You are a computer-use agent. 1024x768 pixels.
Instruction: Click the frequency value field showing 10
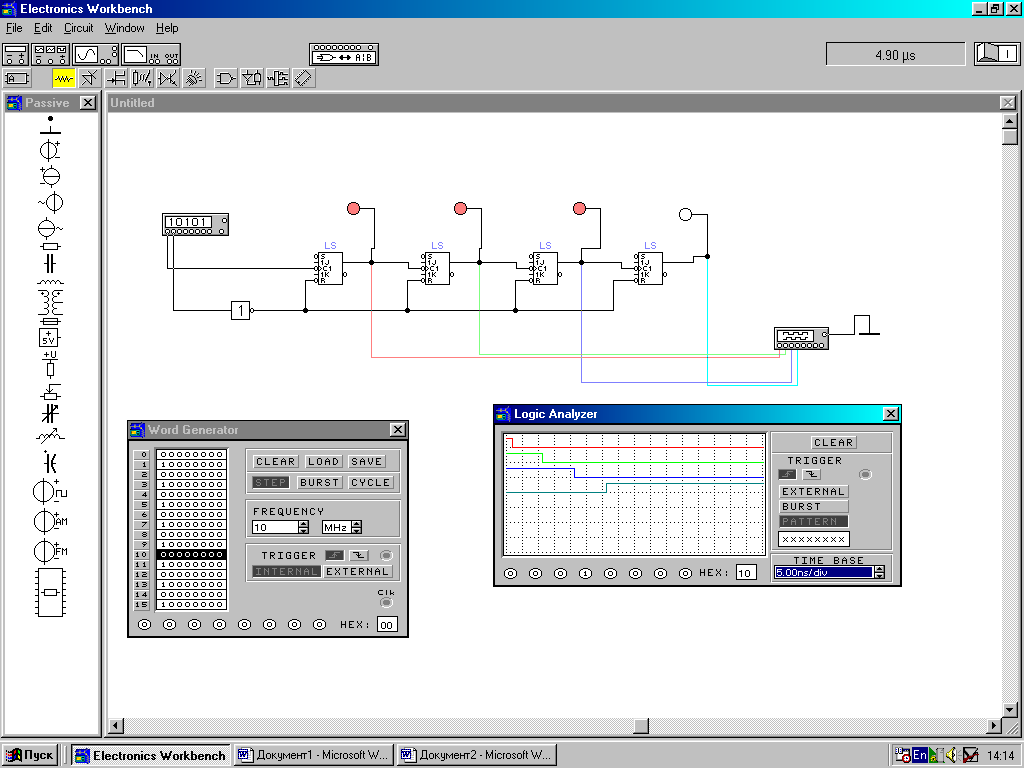(275, 527)
